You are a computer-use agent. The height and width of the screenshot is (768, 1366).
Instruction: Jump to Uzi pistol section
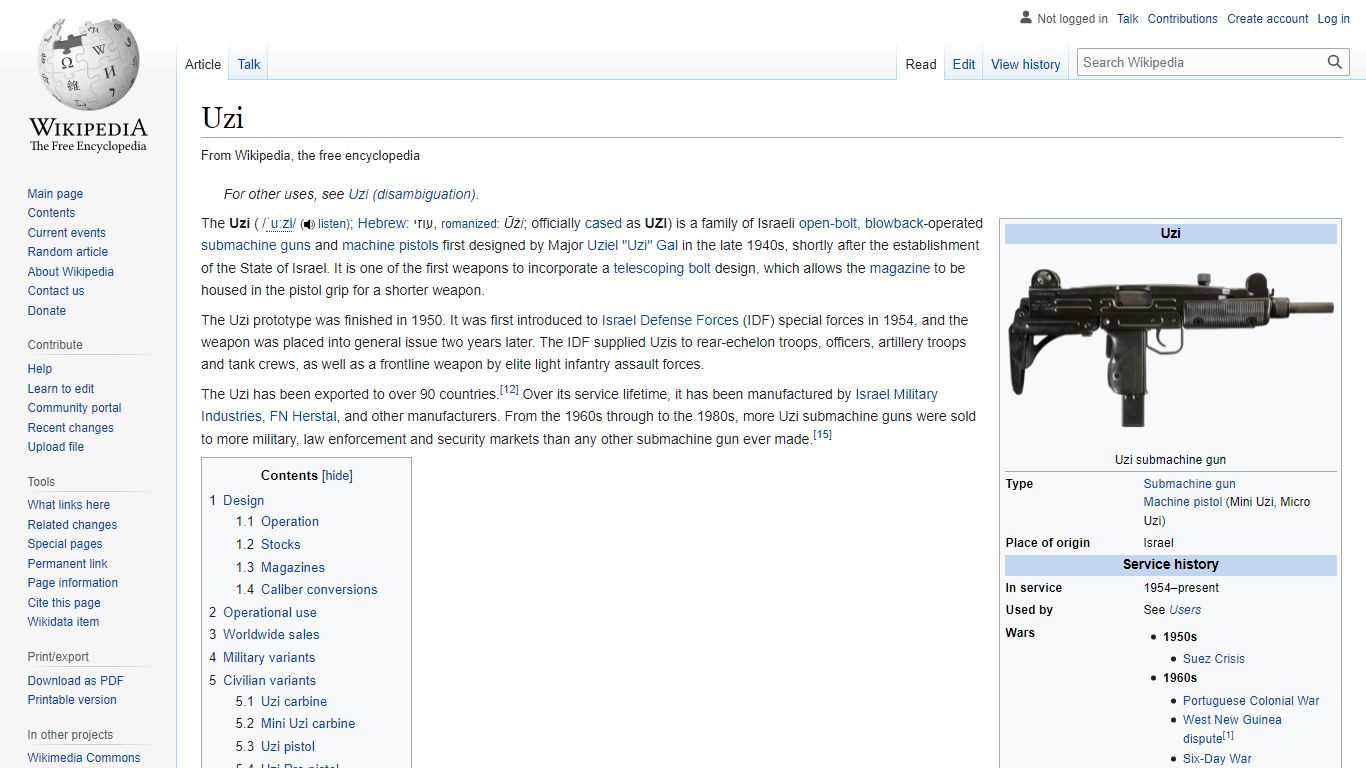pyautogui.click(x=288, y=747)
